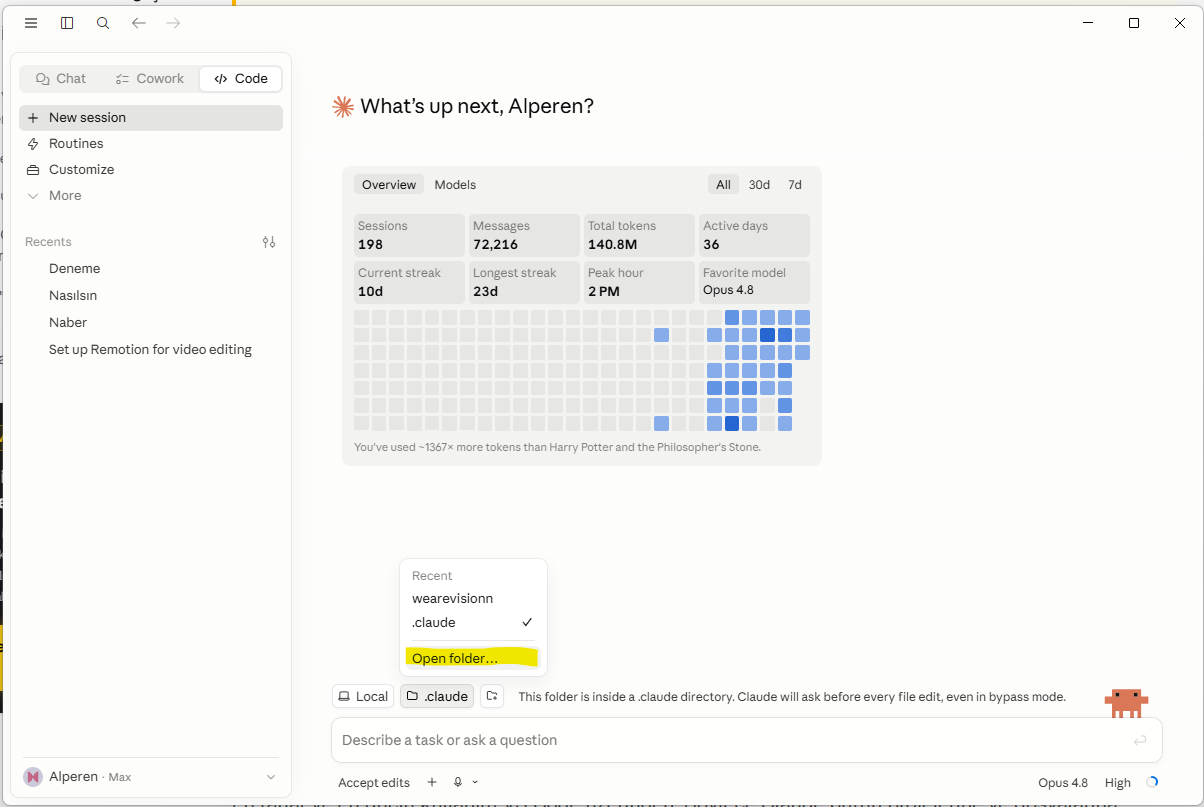The width and height of the screenshot is (1204, 807).
Task: Start a New session
Action: [151, 118]
